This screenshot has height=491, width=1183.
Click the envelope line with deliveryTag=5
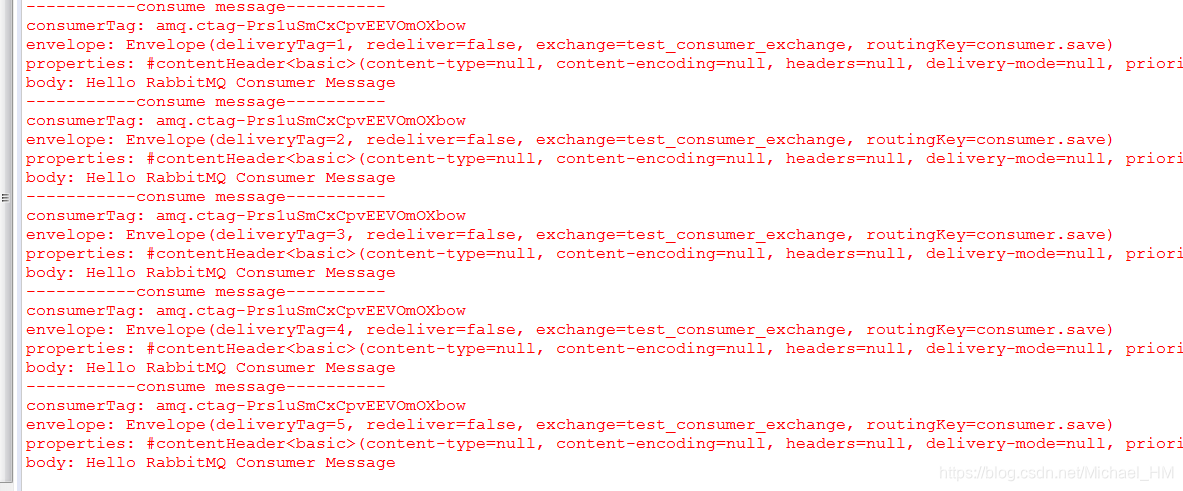(570, 425)
